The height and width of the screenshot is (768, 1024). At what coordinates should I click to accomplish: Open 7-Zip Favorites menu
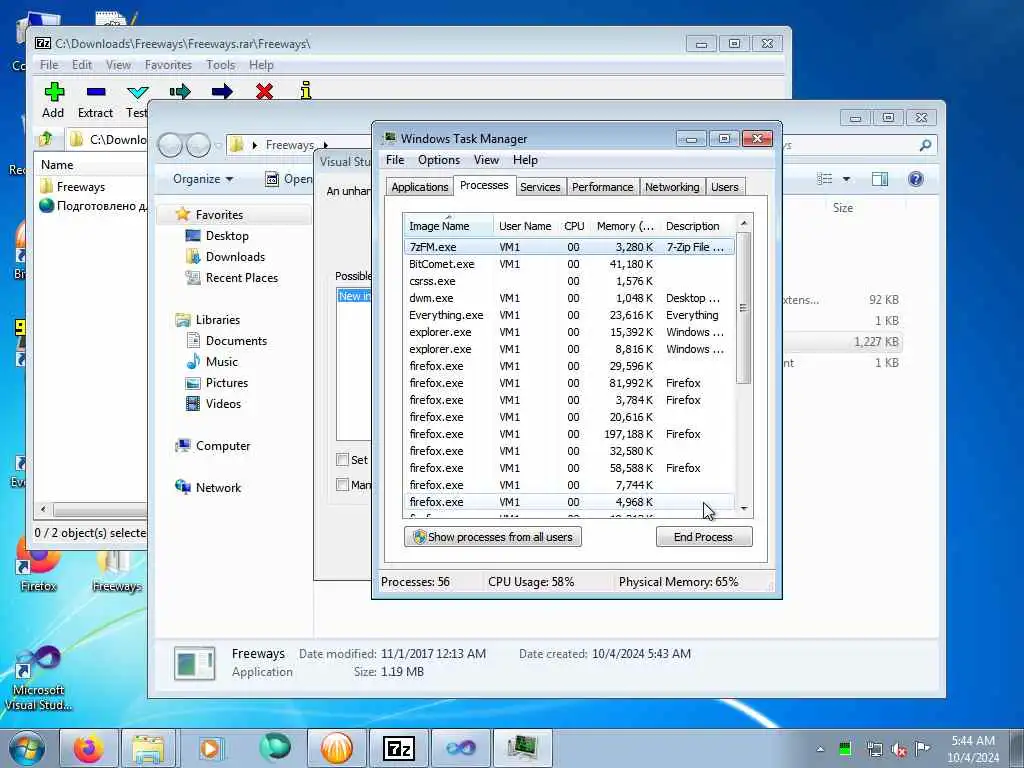point(168,65)
